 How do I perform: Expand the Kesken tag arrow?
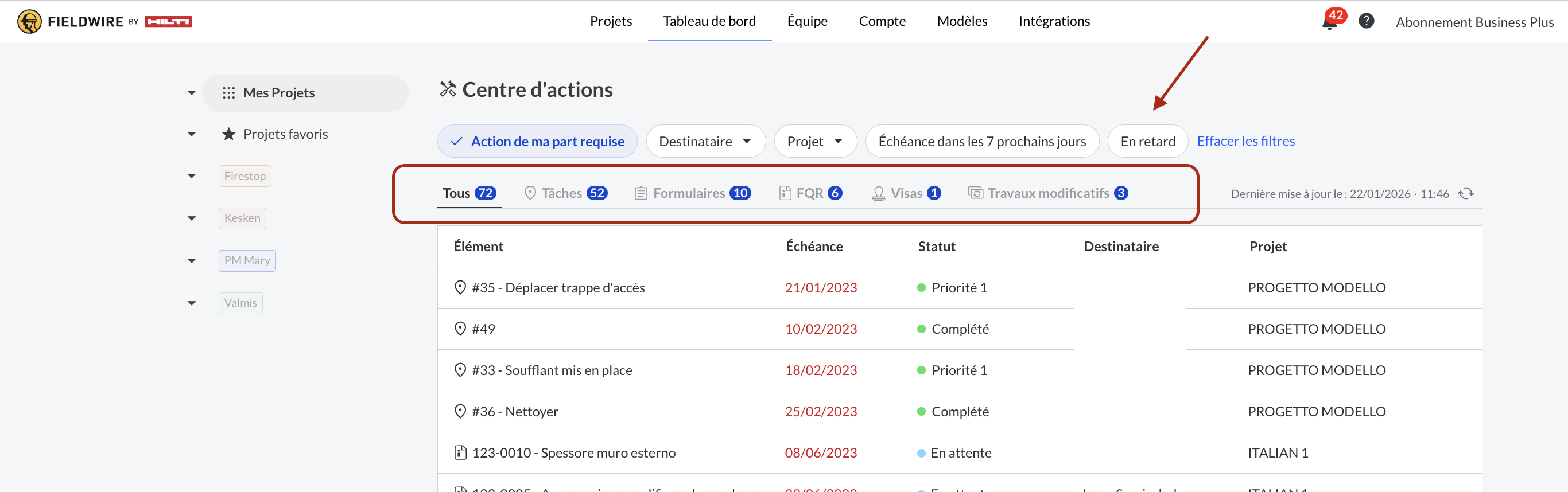[x=192, y=218]
